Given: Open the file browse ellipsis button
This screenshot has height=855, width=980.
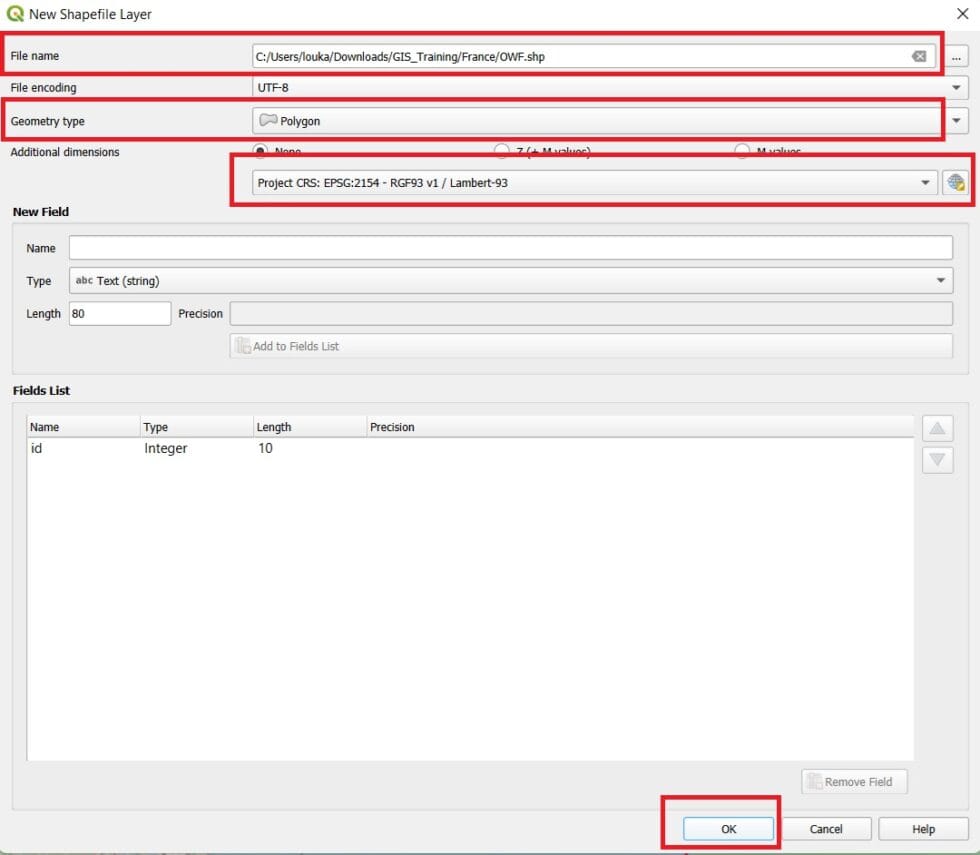Looking at the screenshot, I should [x=956, y=57].
